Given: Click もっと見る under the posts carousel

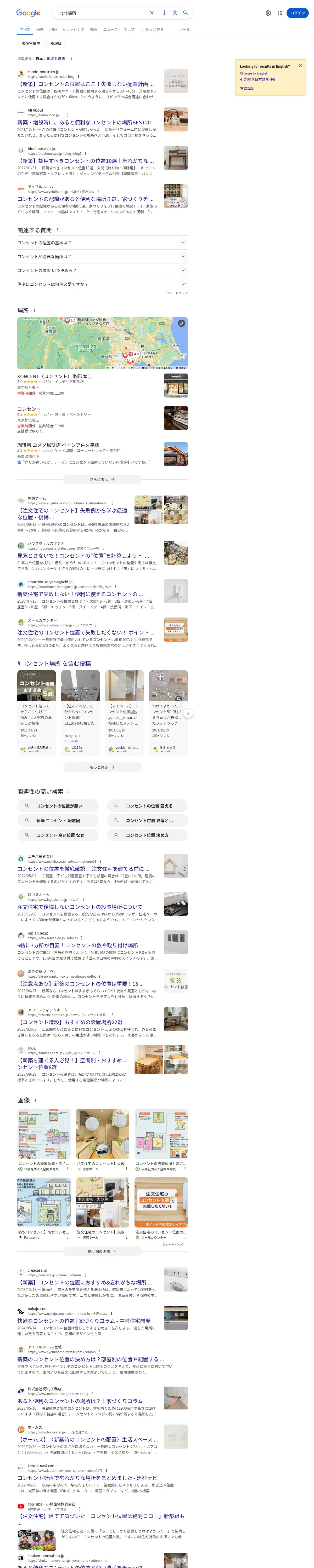Looking at the screenshot, I should 102,767.
